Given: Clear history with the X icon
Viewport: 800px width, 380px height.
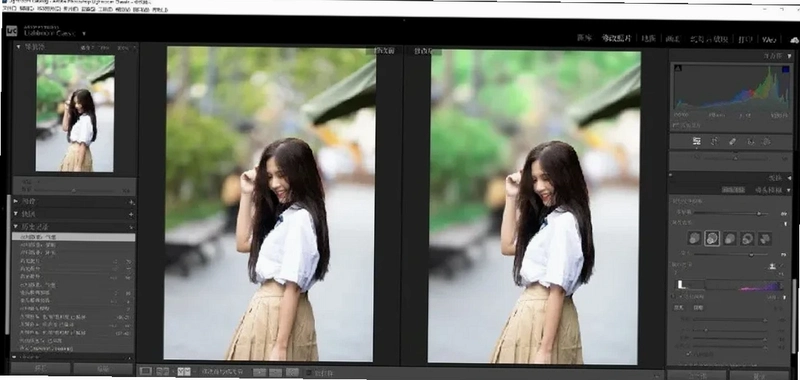Looking at the screenshot, I should click(x=132, y=226).
